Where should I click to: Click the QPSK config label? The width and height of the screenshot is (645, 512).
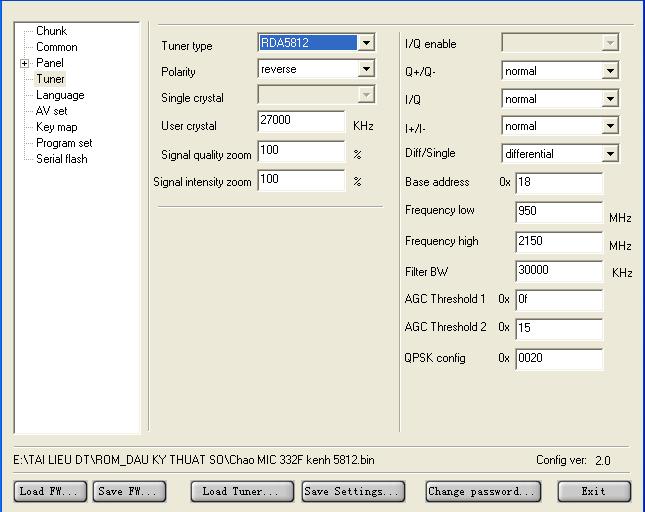tap(435, 358)
